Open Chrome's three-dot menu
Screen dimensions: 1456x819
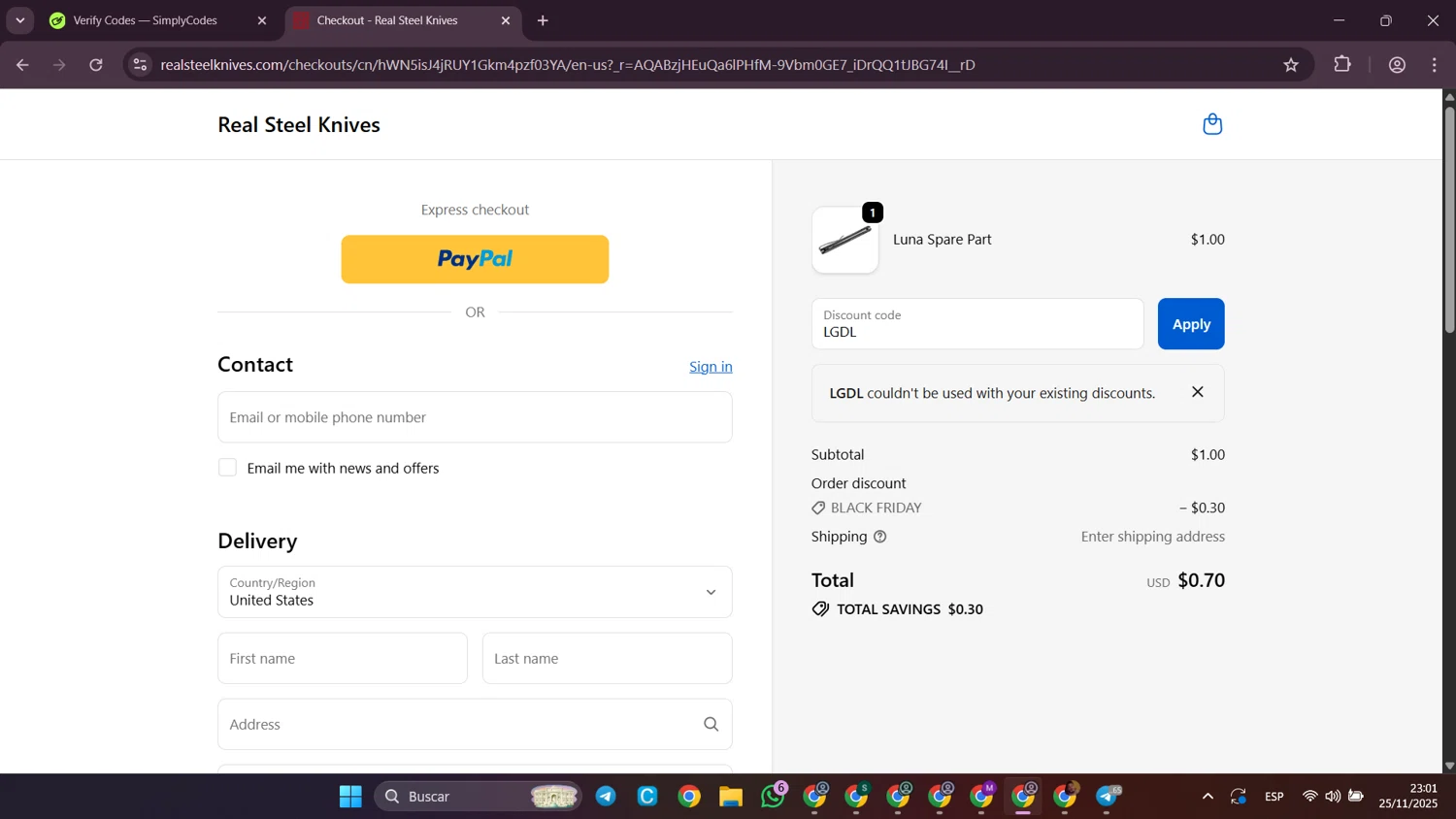1435,65
